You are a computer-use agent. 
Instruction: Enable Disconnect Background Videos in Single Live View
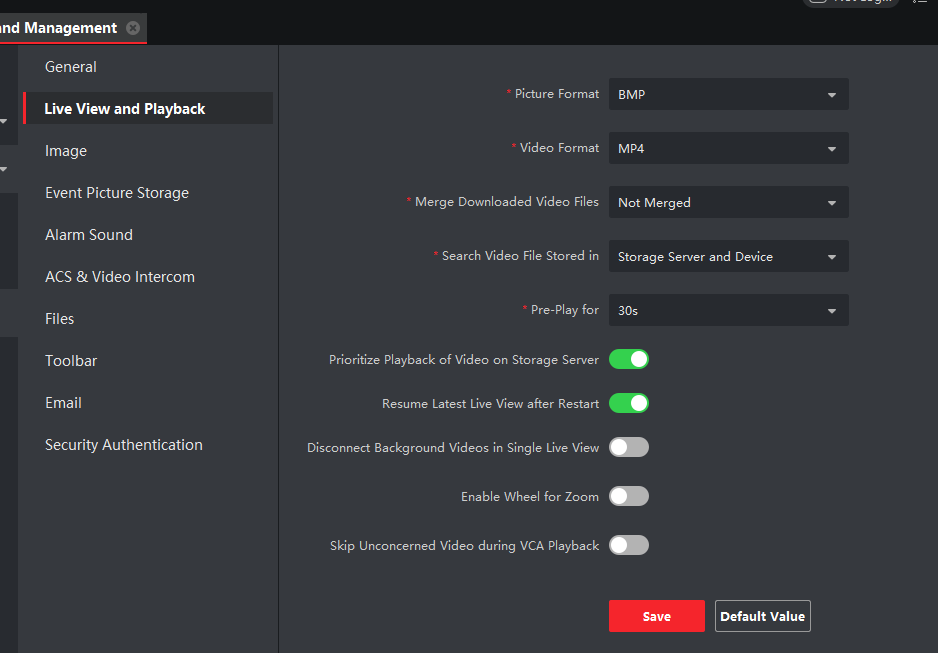629,447
